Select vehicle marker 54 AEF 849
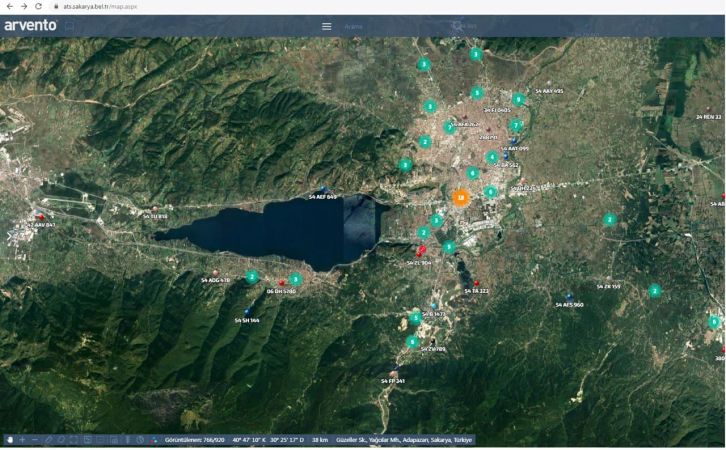The image size is (726, 450). [324, 190]
